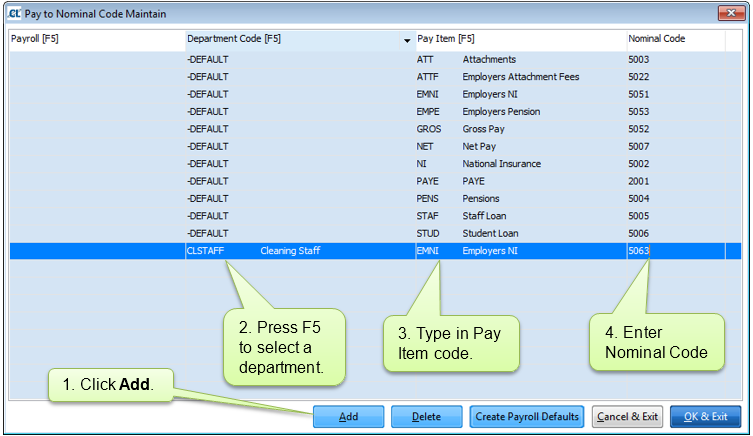Choose Cancel & Exit
This screenshot has height=436, width=753.
[x=626, y=416]
